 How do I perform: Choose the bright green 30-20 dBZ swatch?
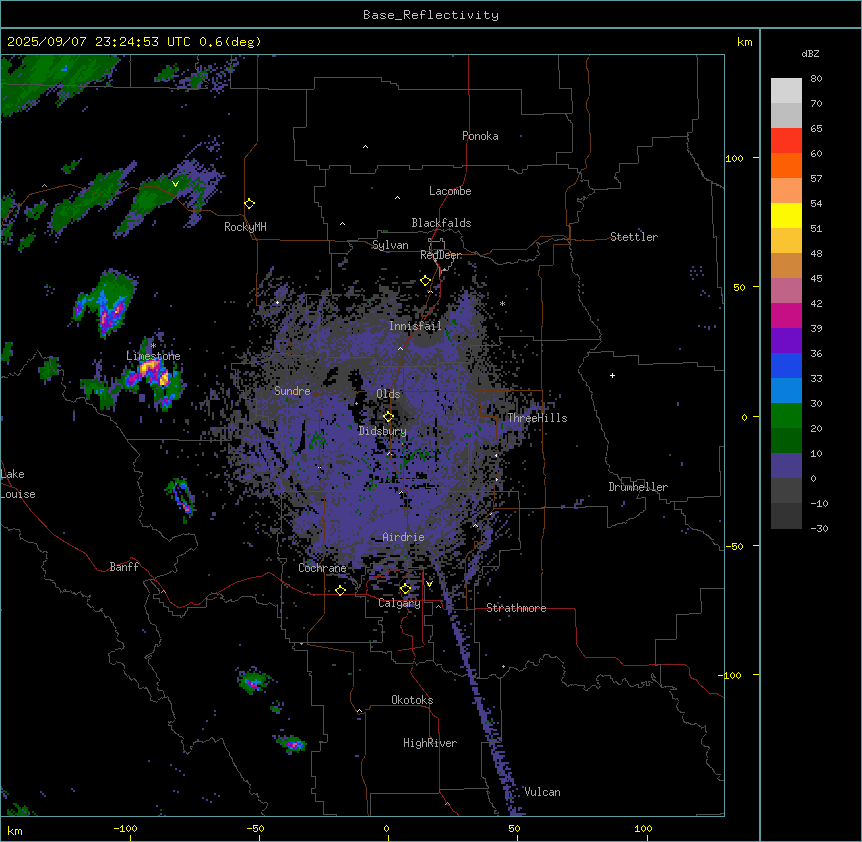click(x=786, y=416)
